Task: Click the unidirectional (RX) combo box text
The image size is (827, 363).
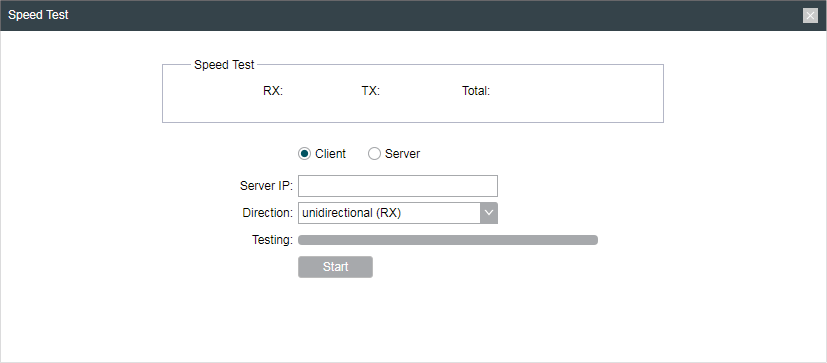Action: tap(352, 213)
